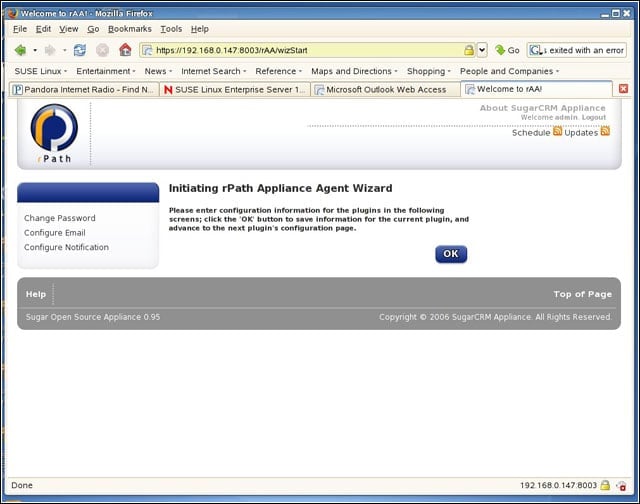Image resolution: width=640 pixels, height=504 pixels.
Task: Click Top of Page link
Action: click(583, 294)
